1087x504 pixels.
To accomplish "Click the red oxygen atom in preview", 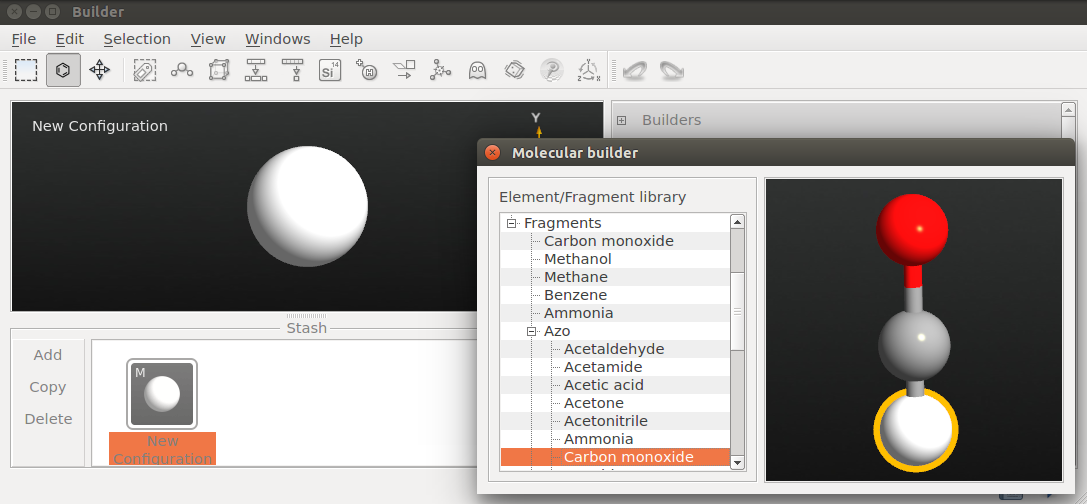I will click(912, 229).
